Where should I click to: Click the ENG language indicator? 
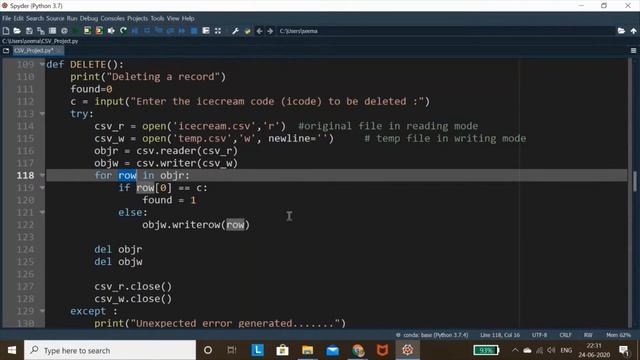click(566, 350)
